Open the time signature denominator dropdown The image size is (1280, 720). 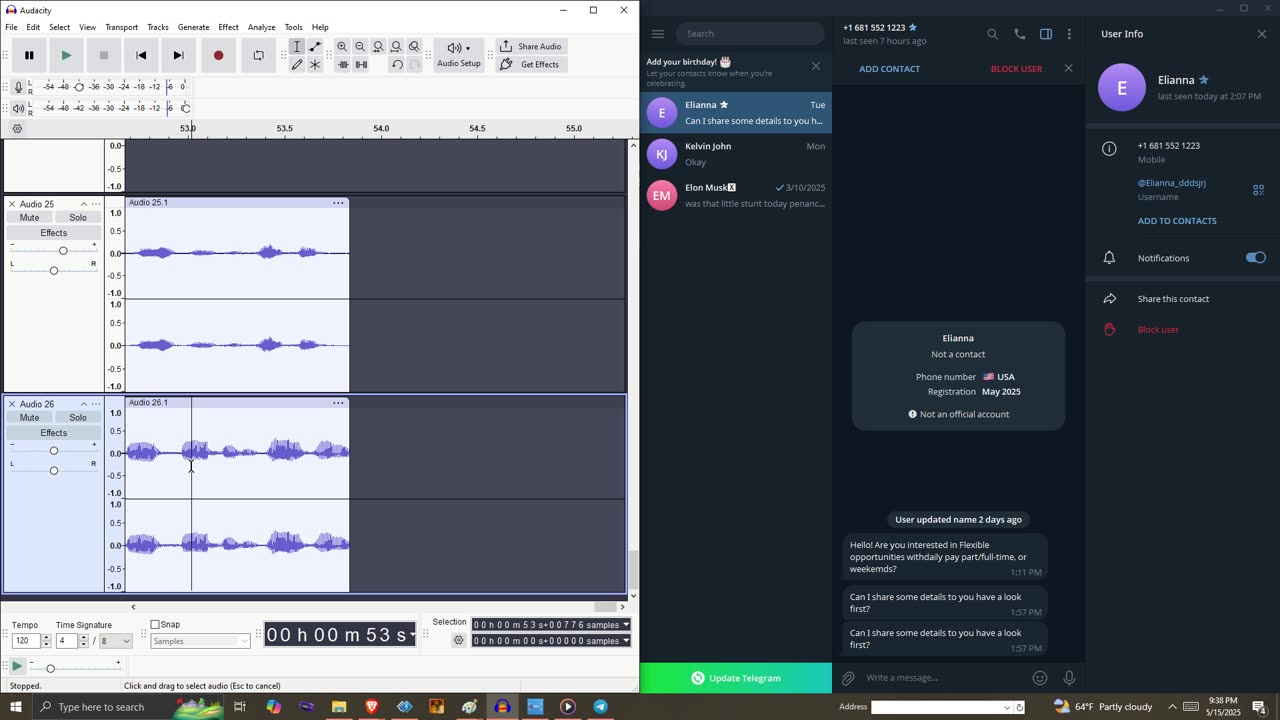click(x=115, y=641)
